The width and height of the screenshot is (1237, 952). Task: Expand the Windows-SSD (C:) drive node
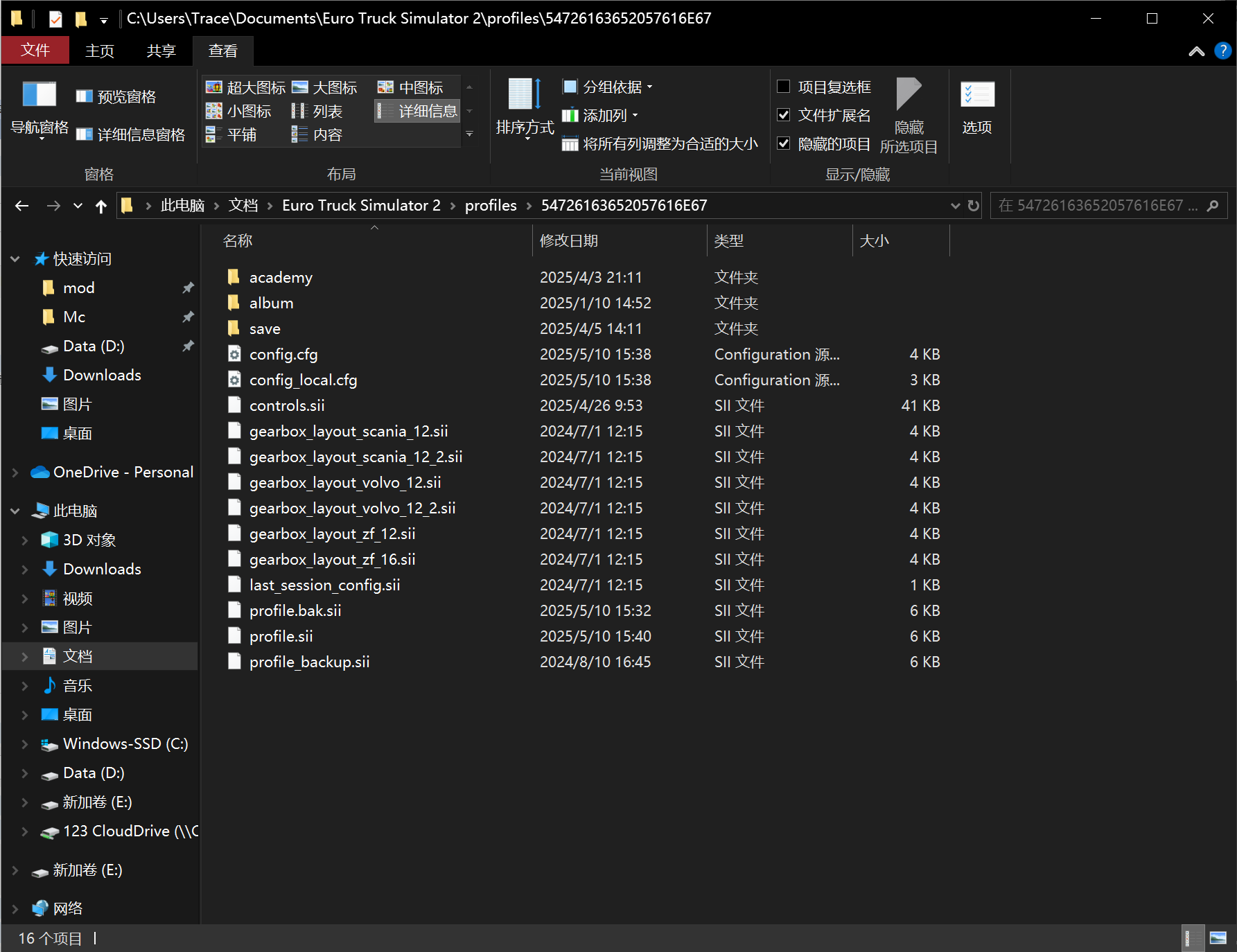[25, 744]
